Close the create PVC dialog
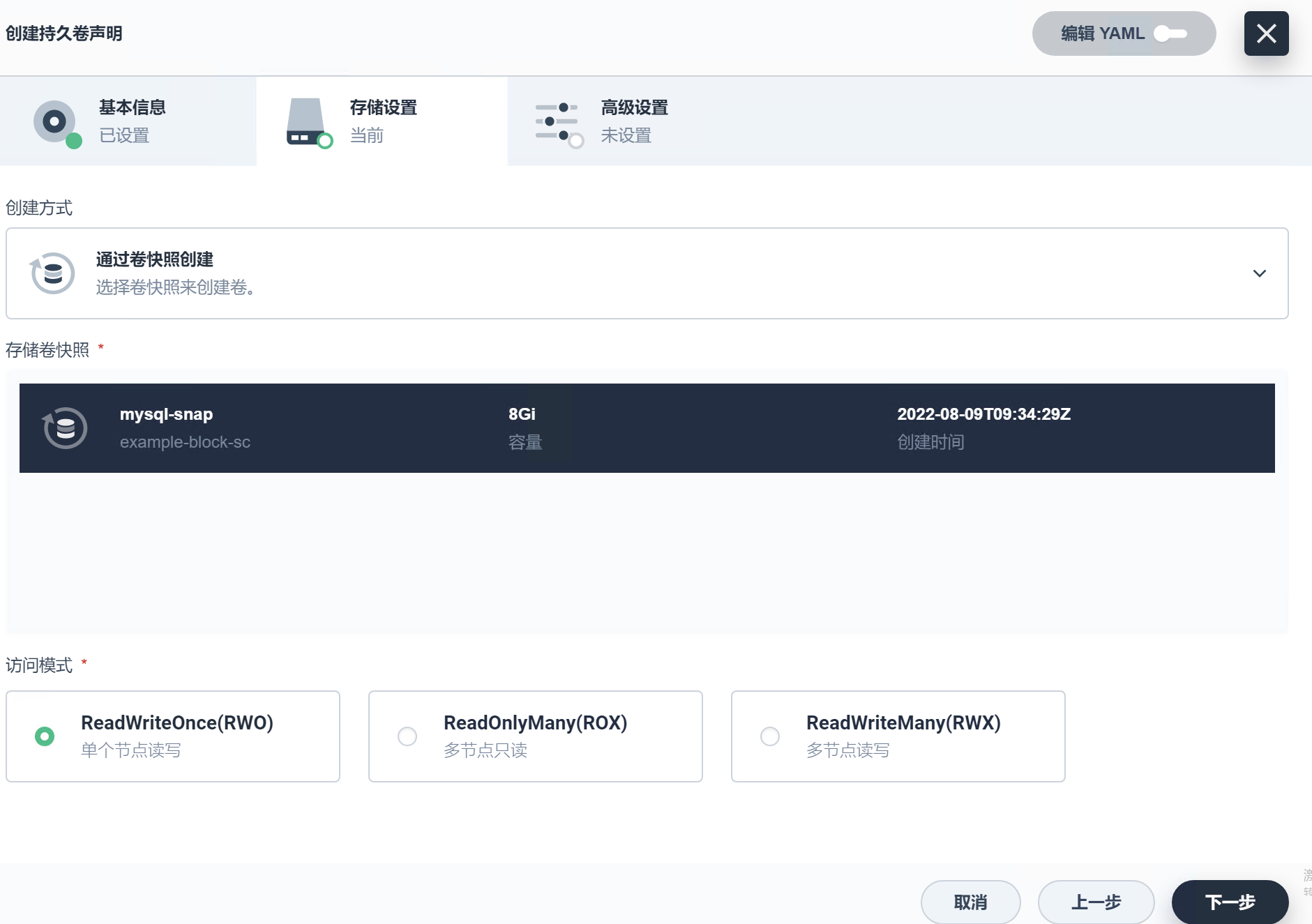 [x=1266, y=33]
